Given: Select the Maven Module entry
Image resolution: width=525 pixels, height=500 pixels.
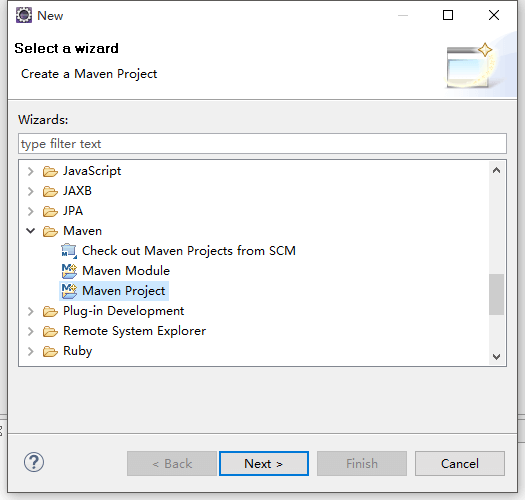Looking at the screenshot, I should [126, 271].
